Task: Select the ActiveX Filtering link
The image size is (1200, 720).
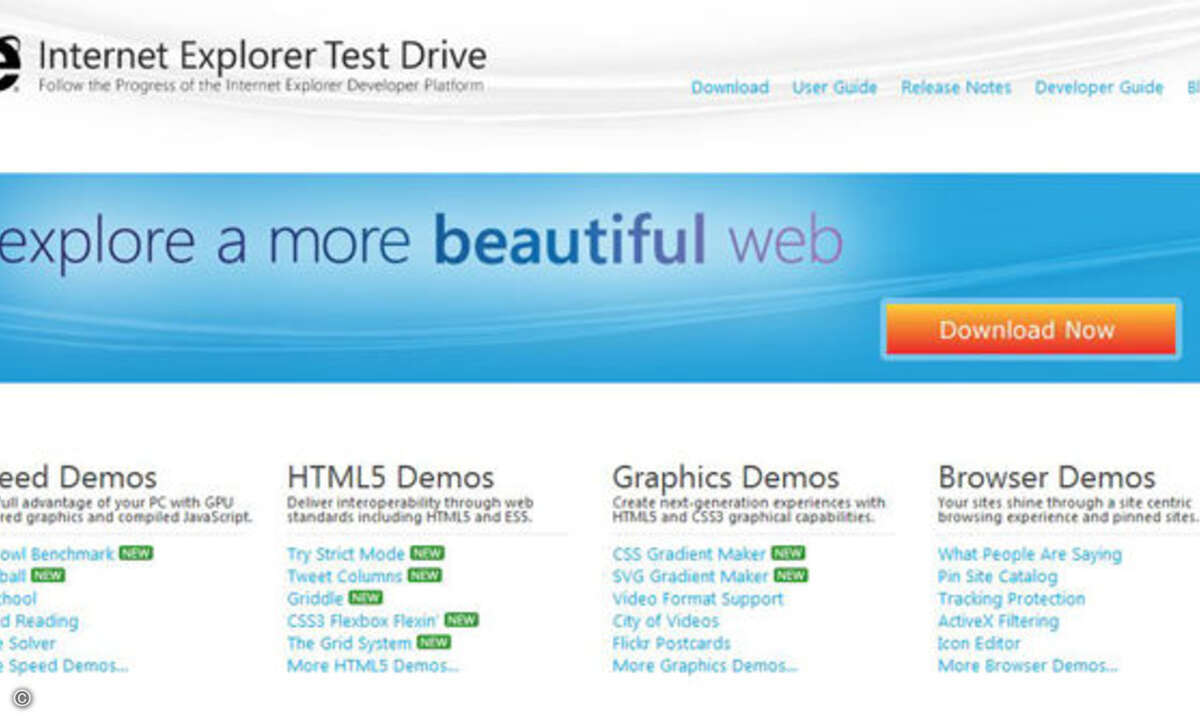Action: [x=998, y=621]
